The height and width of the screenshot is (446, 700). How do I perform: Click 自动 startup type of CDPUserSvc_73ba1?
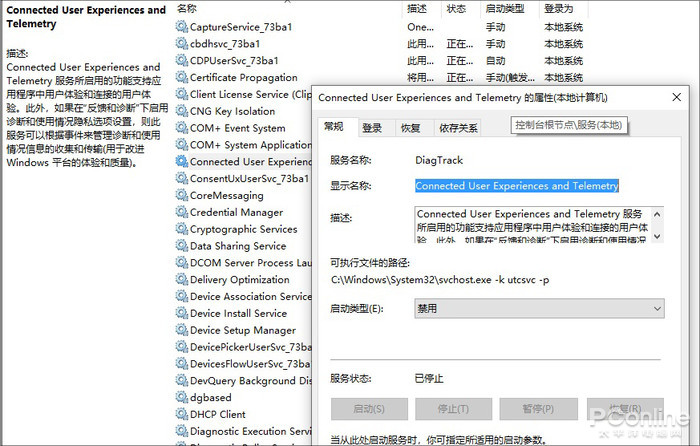(496, 61)
